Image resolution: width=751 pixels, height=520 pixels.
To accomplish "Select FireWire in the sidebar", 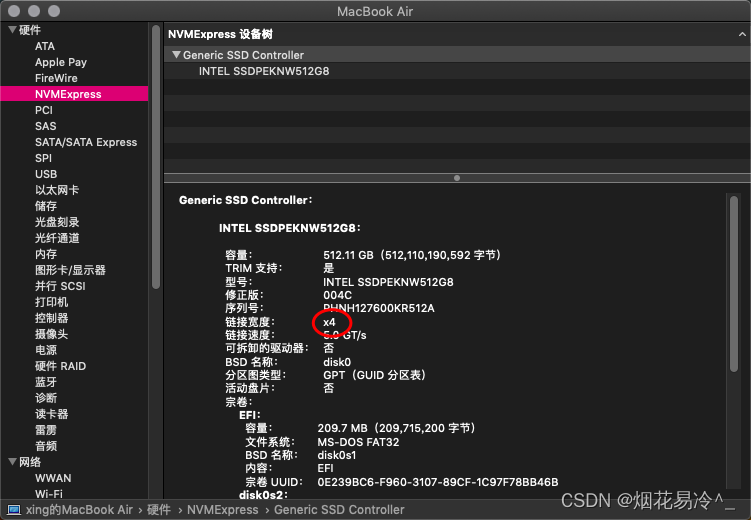I will click(x=56, y=78).
